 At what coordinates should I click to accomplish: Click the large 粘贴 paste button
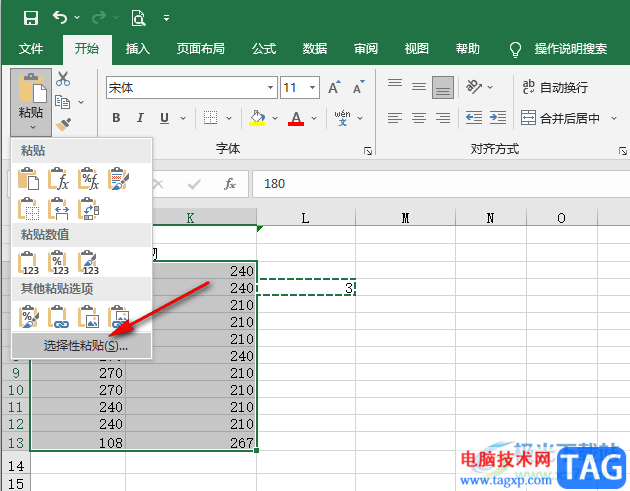pyautogui.click(x=31, y=102)
